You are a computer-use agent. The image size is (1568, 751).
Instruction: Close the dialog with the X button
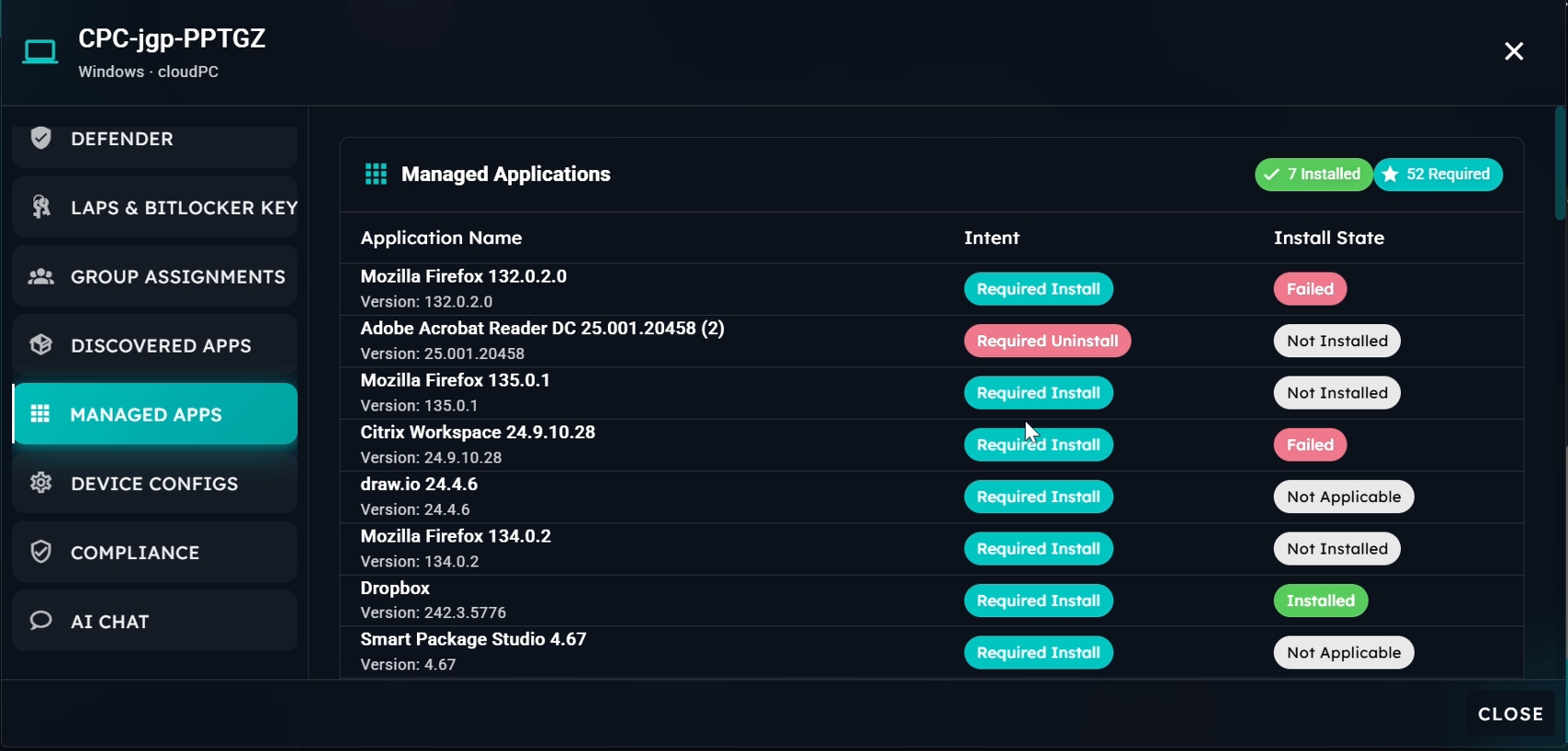[1513, 51]
